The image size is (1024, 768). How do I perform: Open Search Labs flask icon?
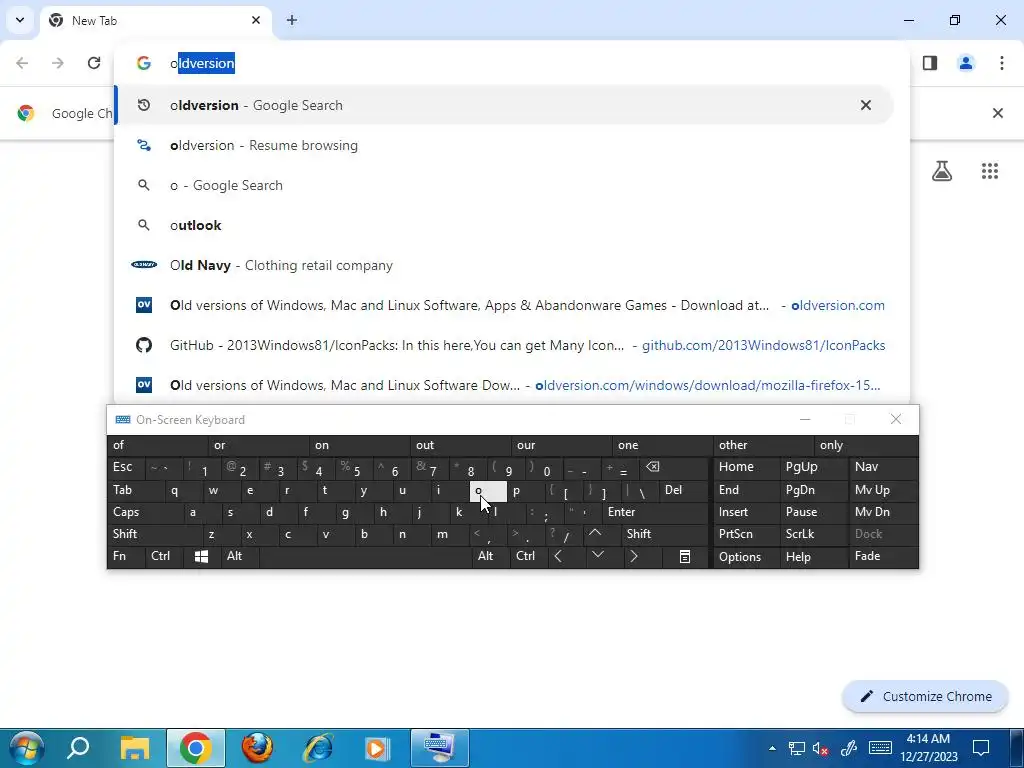click(942, 171)
